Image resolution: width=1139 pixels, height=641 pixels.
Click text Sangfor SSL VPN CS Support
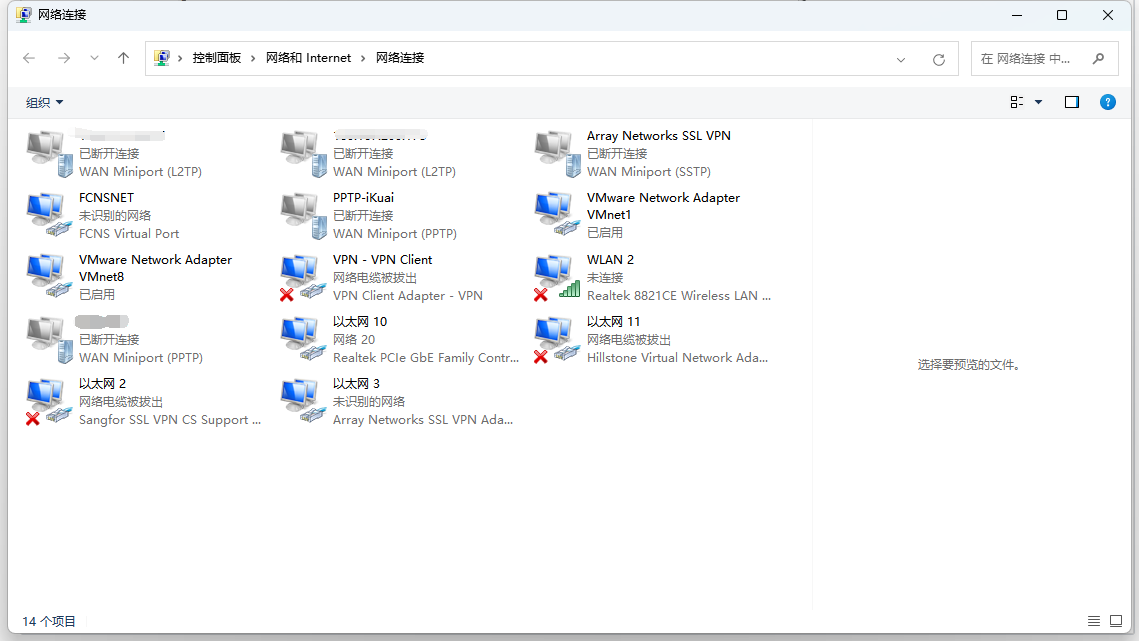[x=170, y=420]
